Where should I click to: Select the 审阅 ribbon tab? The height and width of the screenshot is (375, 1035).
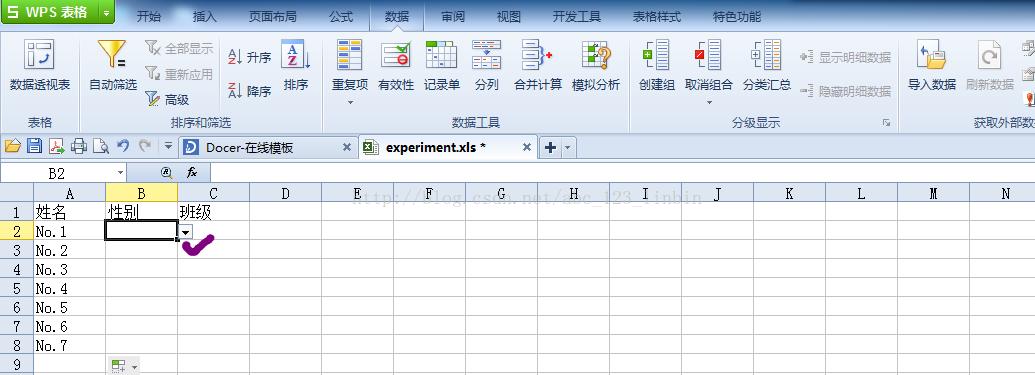453,17
